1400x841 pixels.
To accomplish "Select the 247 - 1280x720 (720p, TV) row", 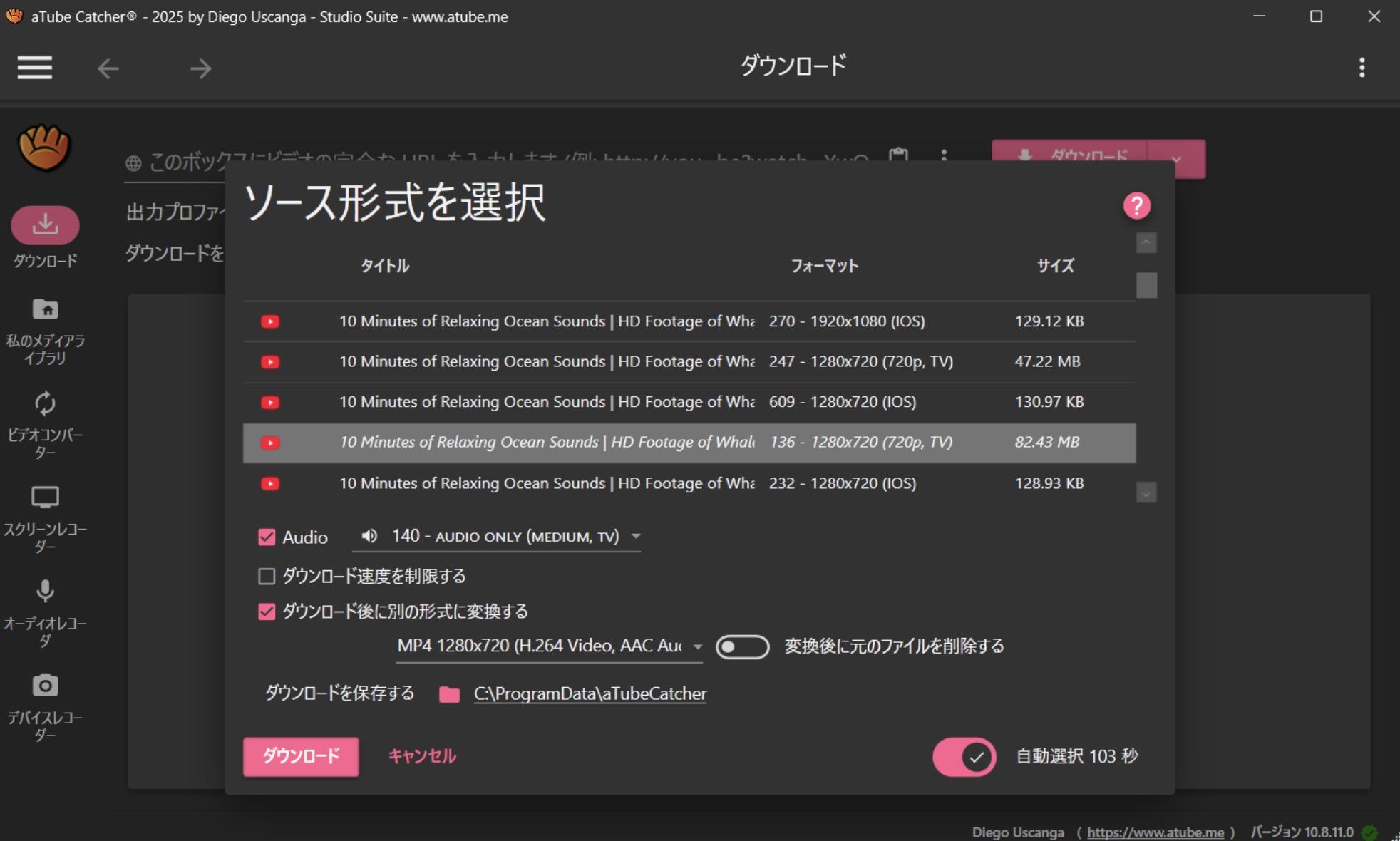I will pyautogui.click(x=689, y=362).
